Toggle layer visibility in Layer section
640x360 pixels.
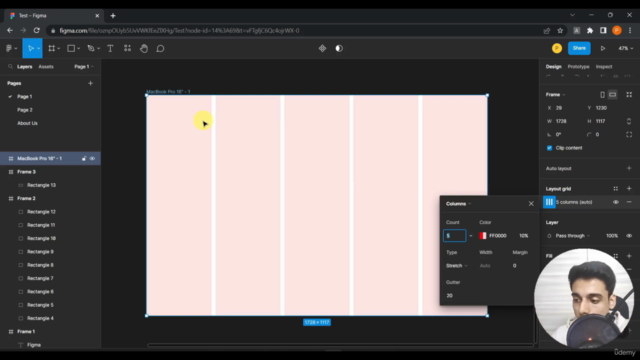tap(629, 236)
